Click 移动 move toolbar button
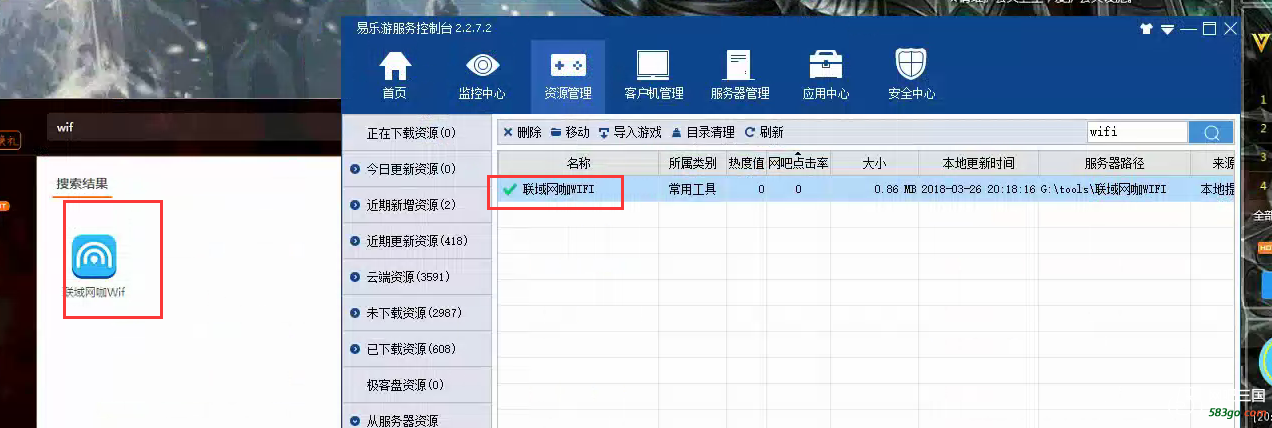The width and height of the screenshot is (1272, 428). tap(570, 132)
